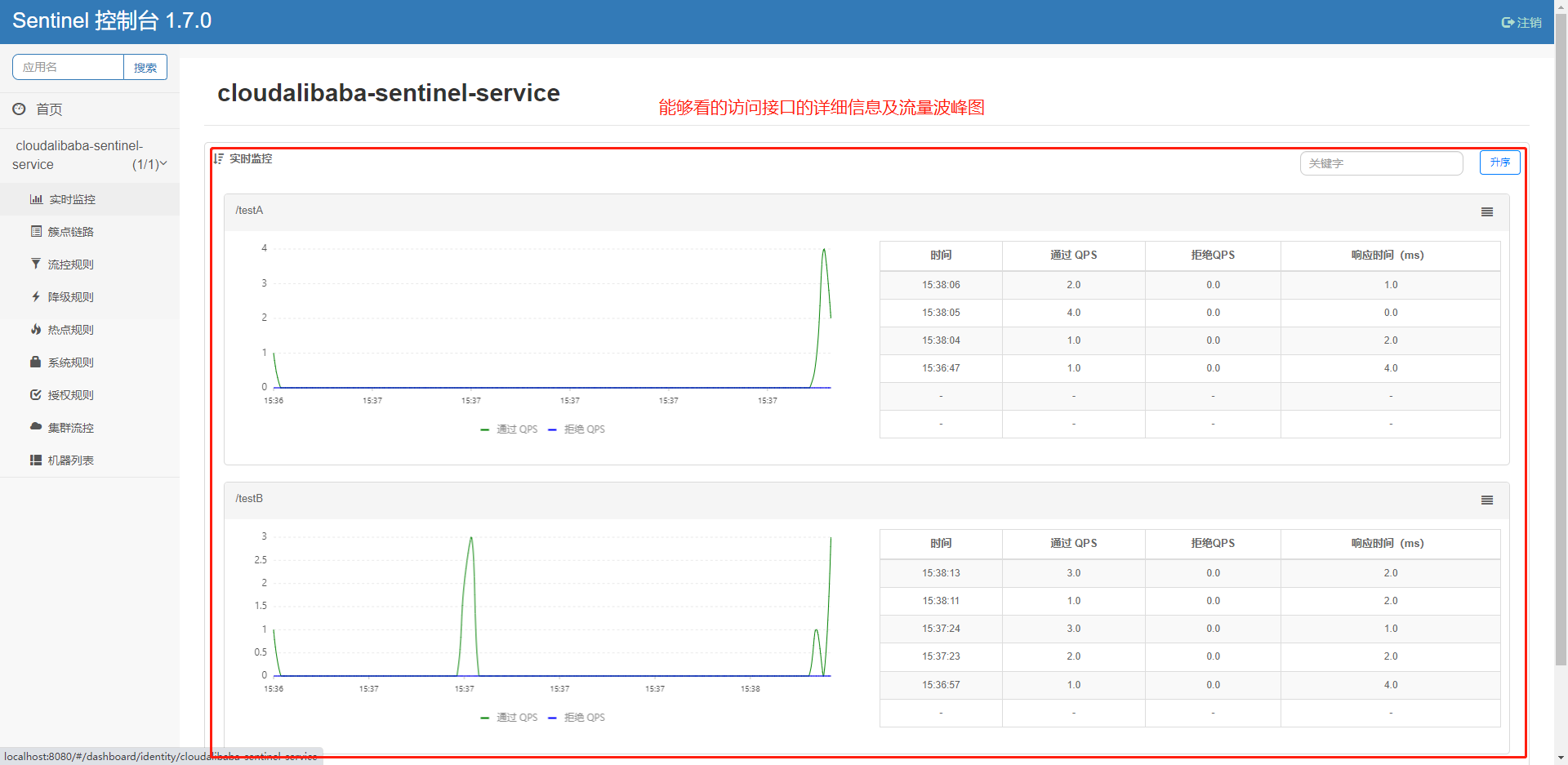Click the dashboard icon next to 首页
Viewport: 1568px width, 765px height.
tap(20, 109)
